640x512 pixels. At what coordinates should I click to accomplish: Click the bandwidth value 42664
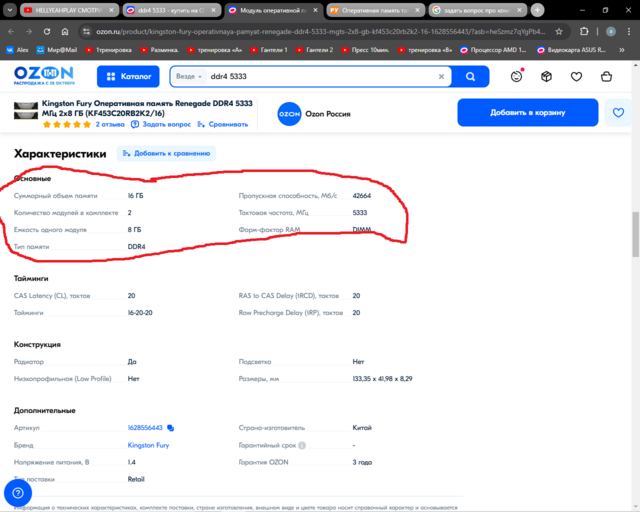pyautogui.click(x=362, y=196)
